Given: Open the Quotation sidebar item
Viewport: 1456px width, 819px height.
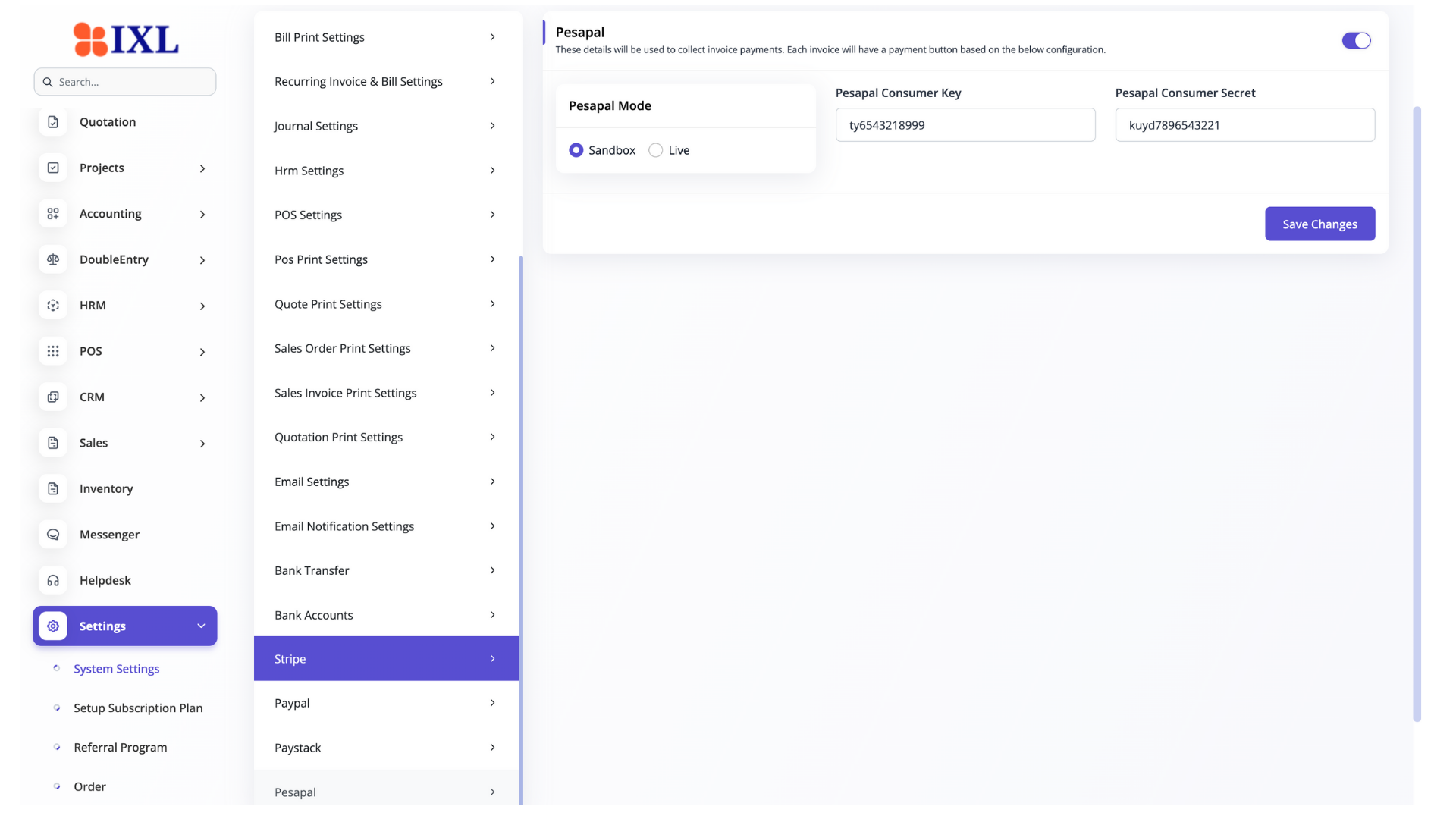Looking at the screenshot, I should [125, 122].
